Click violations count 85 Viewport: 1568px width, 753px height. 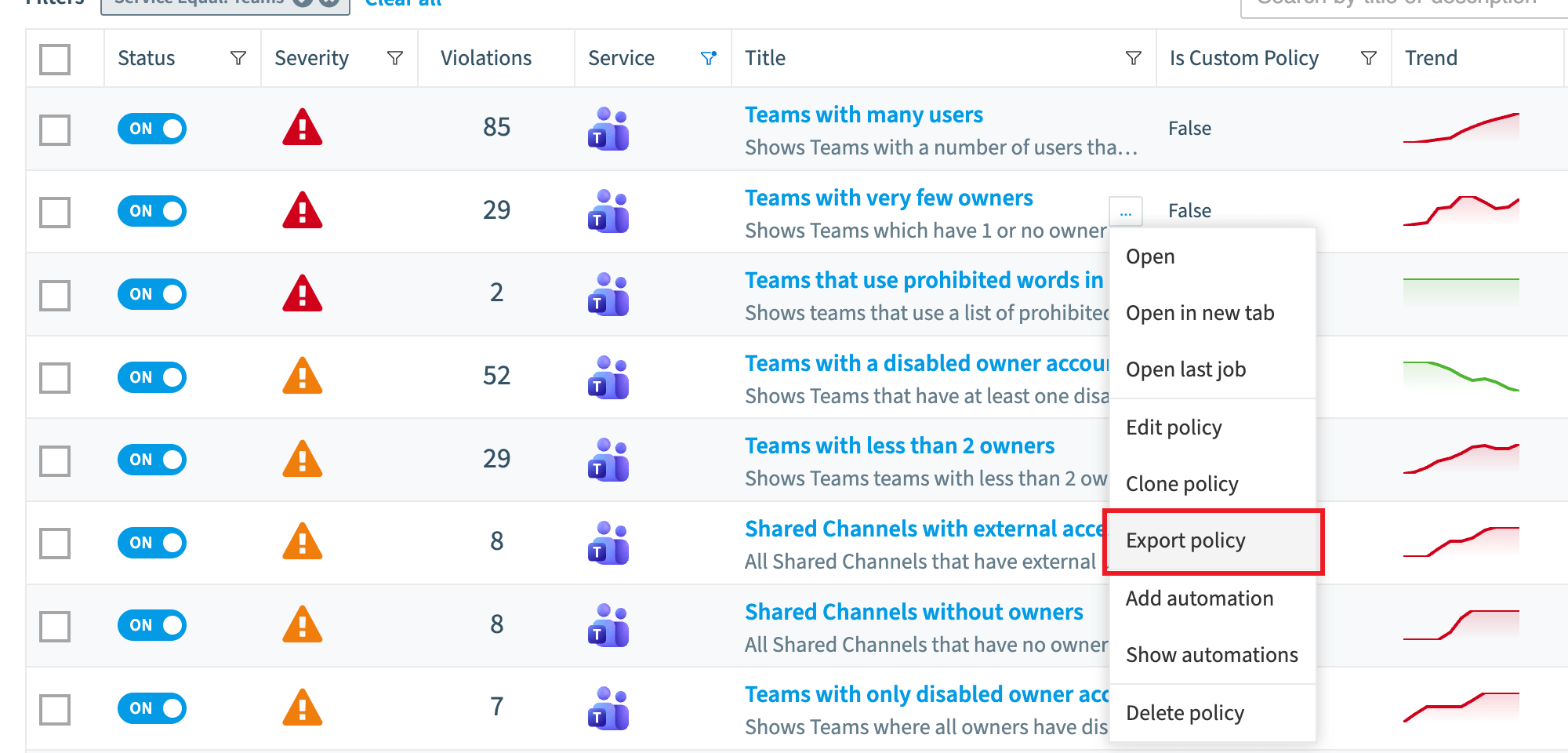(x=497, y=127)
